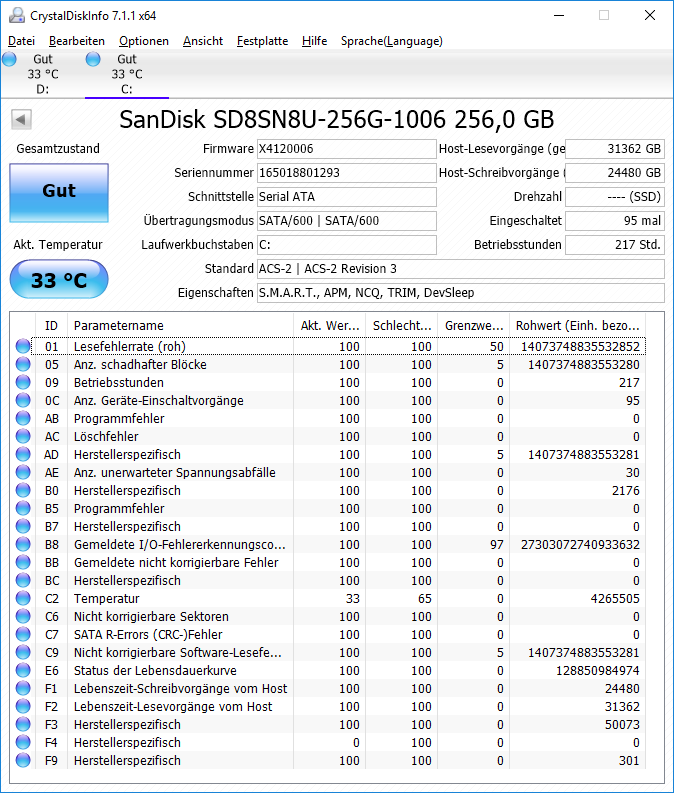674x793 pixels.
Task: Click status orb of unerwarteter Spannungsabfälle row
Action: (23, 473)
